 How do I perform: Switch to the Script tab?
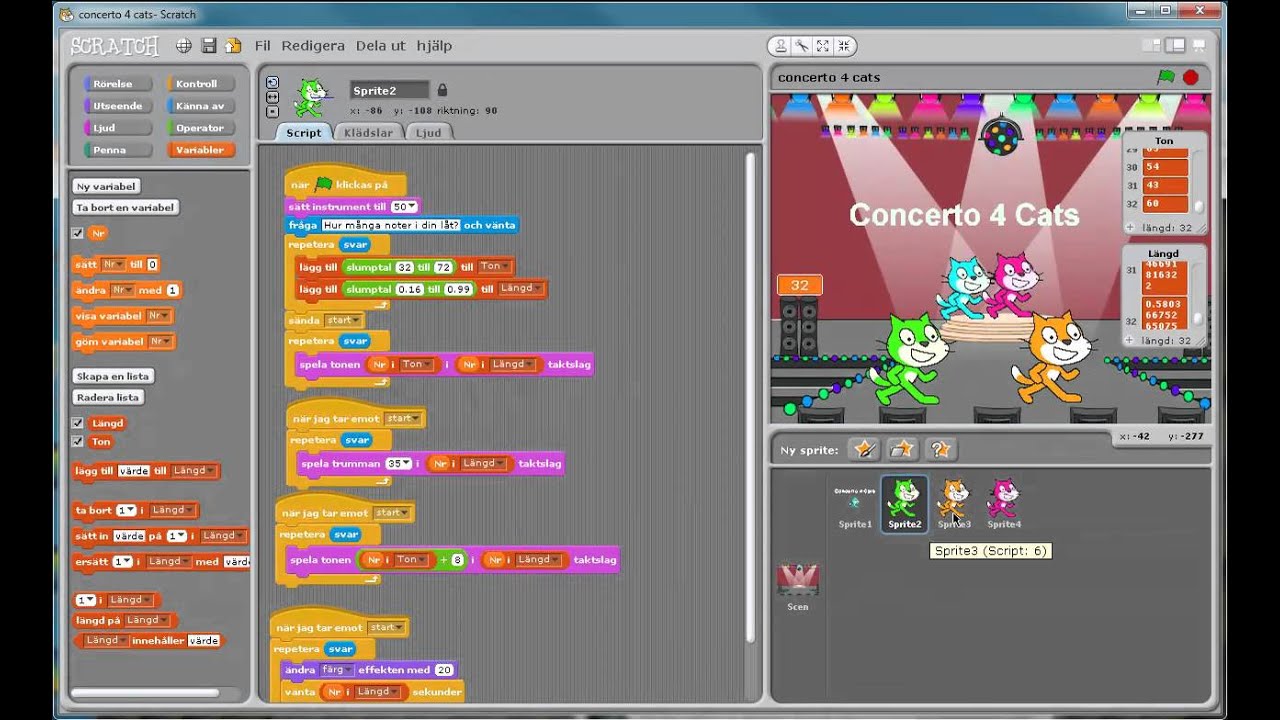pos(304,132)
